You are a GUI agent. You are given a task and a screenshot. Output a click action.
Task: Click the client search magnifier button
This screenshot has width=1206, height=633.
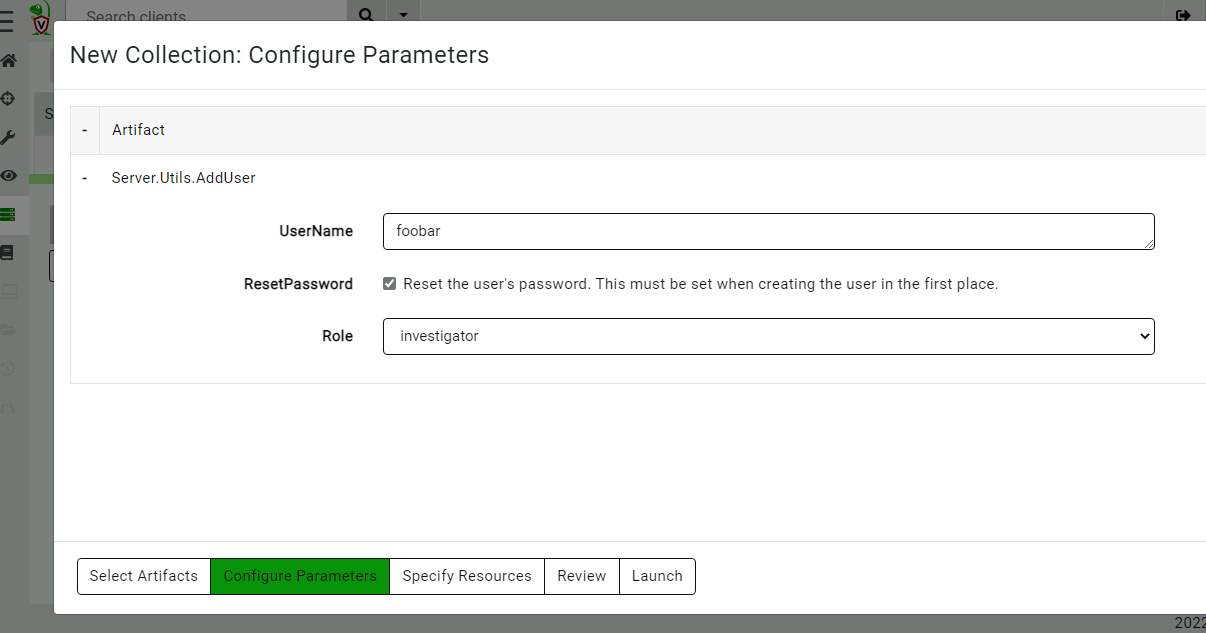[x=366, y=15]
